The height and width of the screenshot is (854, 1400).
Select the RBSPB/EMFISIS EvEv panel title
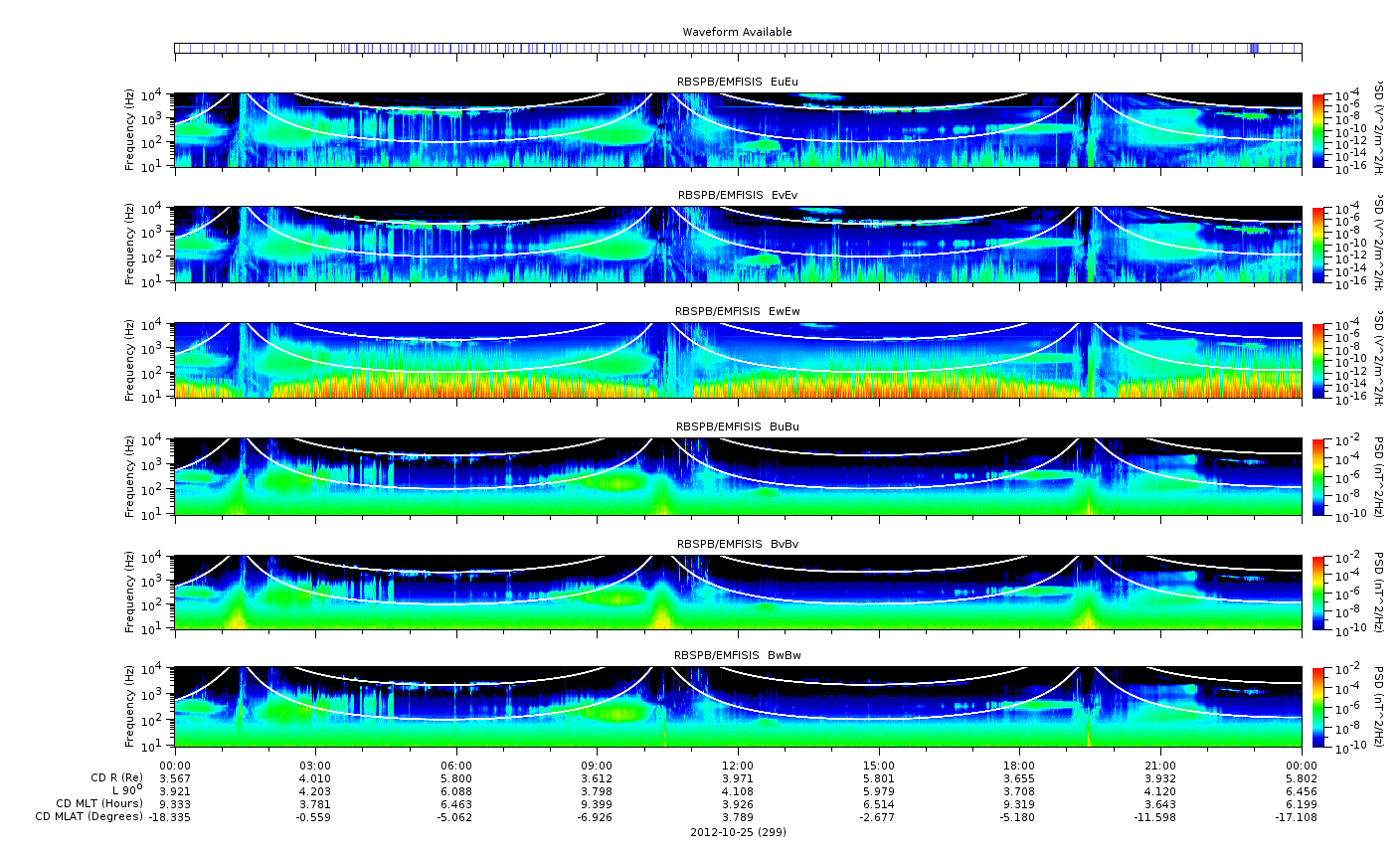[737, 195]
